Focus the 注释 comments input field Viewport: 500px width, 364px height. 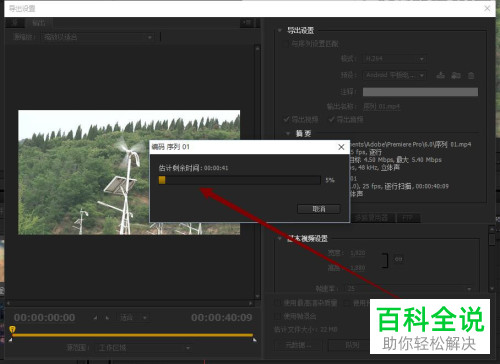pos(420,92)
